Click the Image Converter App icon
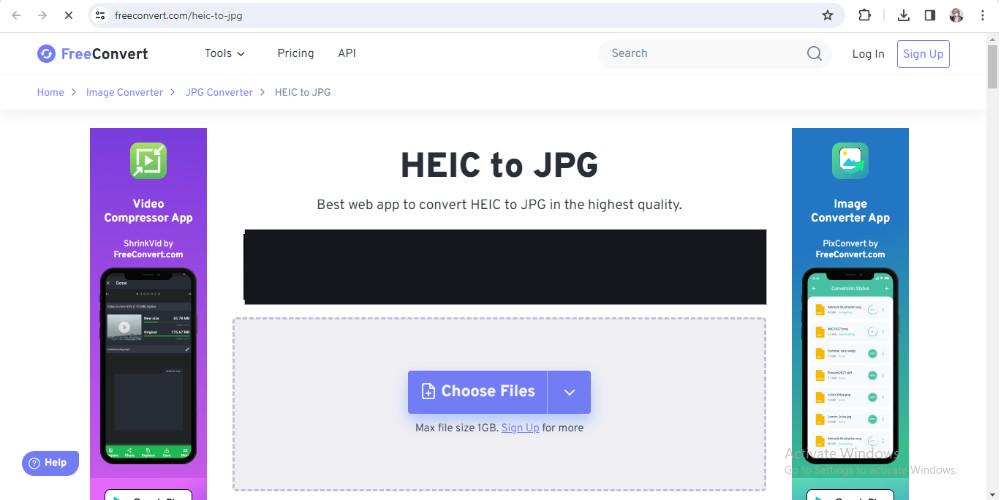 coord(850,160)
